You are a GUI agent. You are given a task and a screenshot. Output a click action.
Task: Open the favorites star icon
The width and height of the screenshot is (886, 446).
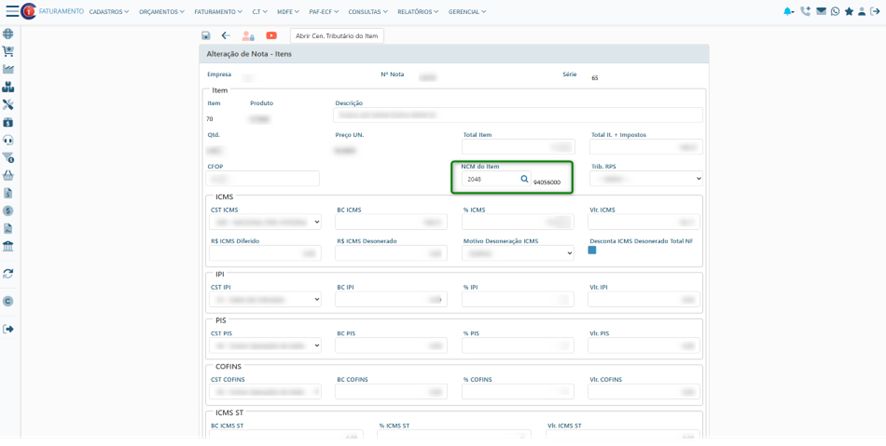[849, 11]
